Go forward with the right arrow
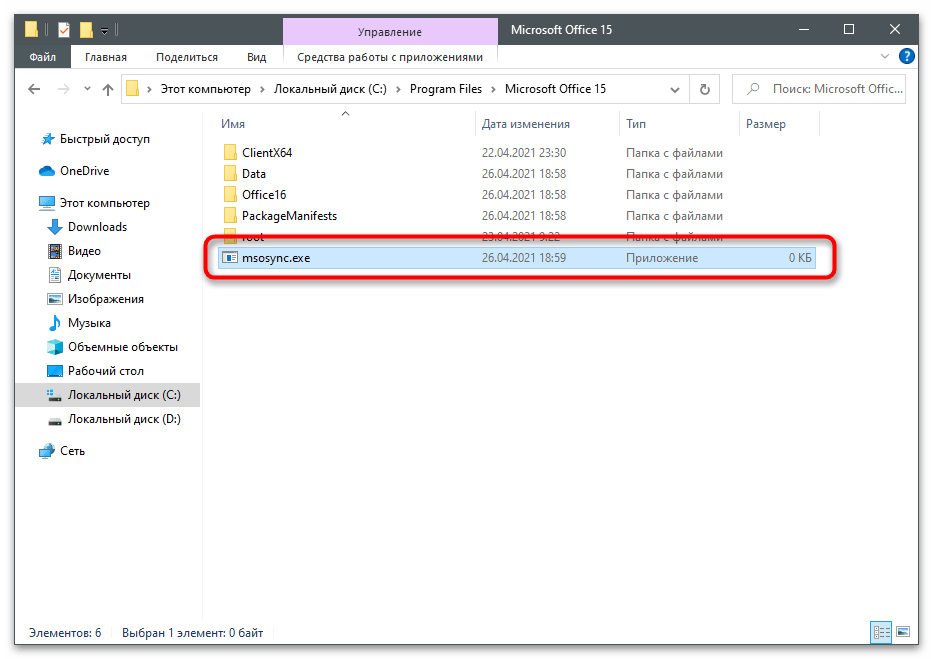Screen dimensions: 933x659 [63, 89]
